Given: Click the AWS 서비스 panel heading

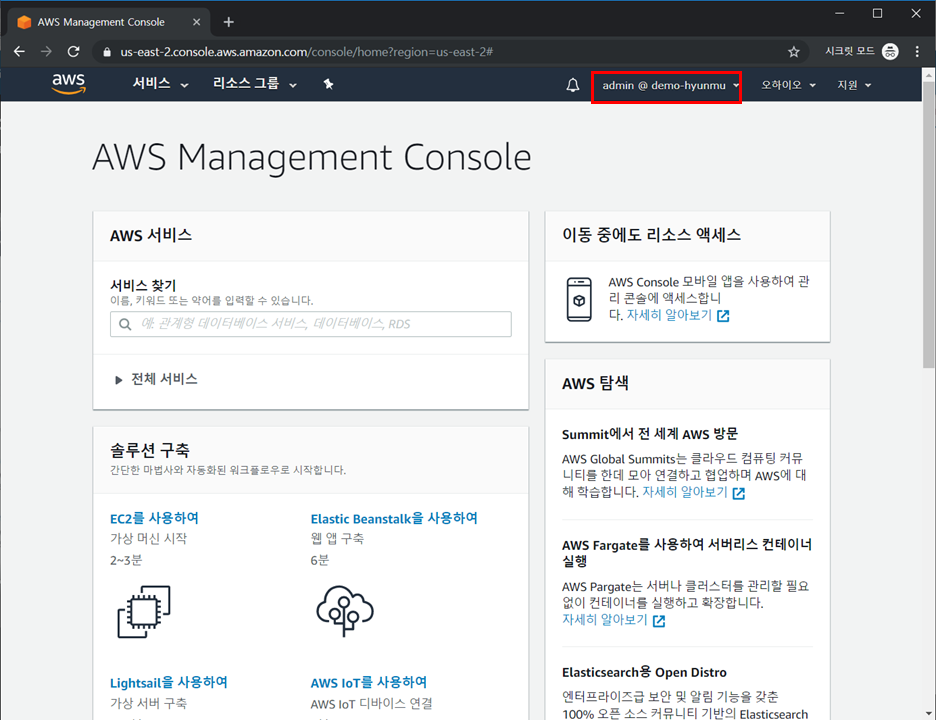Looking at the screenshot, I should pos(150,235).
